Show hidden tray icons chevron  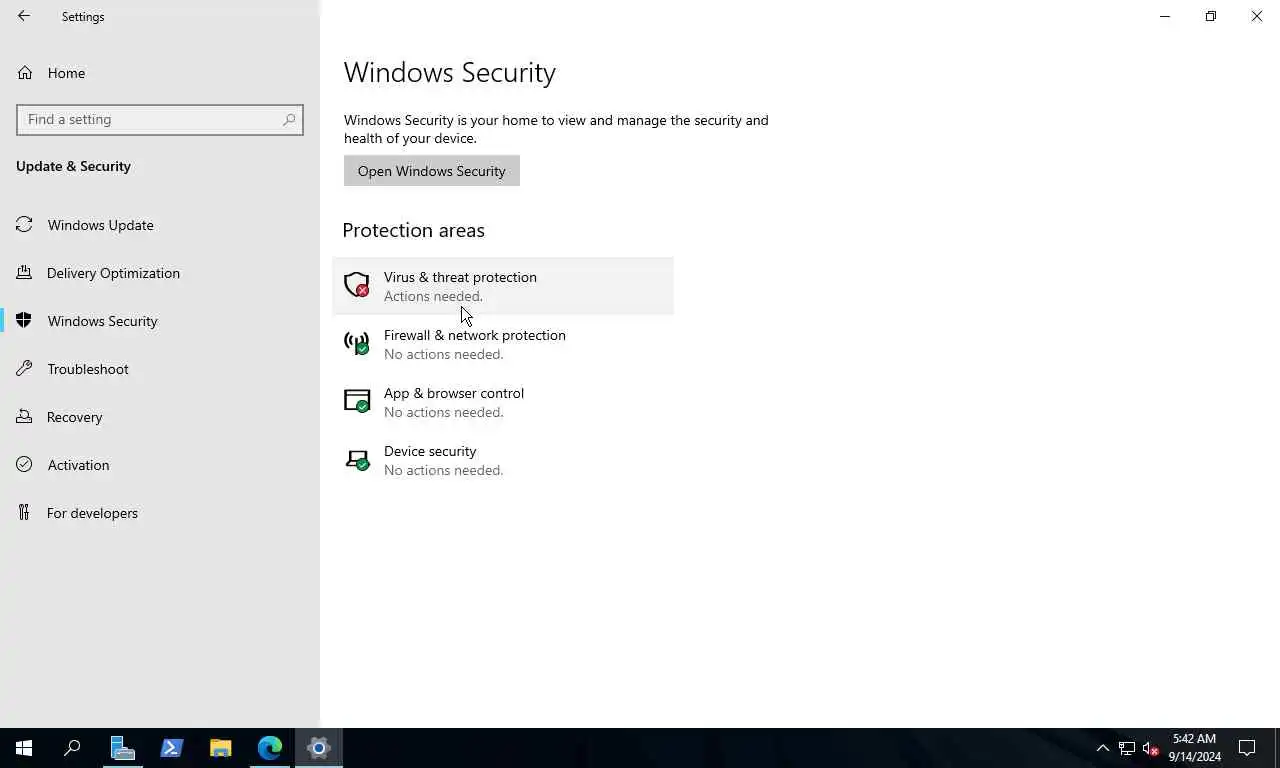[1103, 748]
